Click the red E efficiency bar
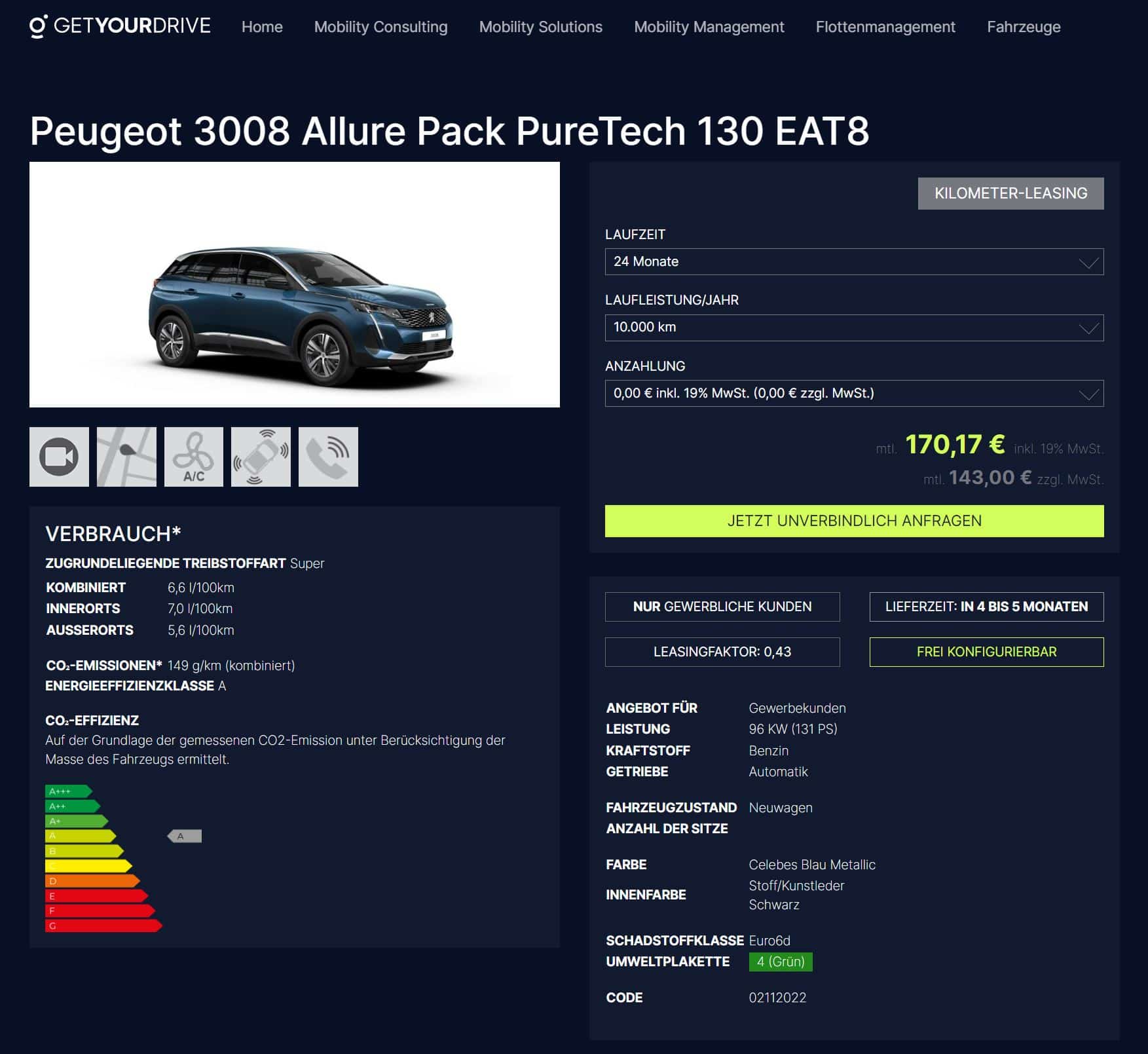Screen dimensions: 1148x1054 click(96, 896)
